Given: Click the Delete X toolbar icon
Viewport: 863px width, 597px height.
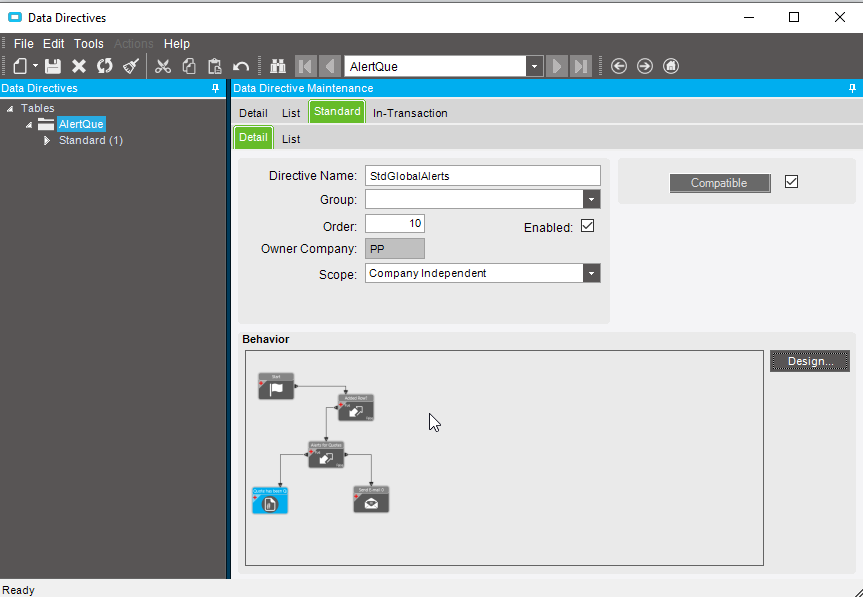Looking at the screenshot, I should point(79,67).
